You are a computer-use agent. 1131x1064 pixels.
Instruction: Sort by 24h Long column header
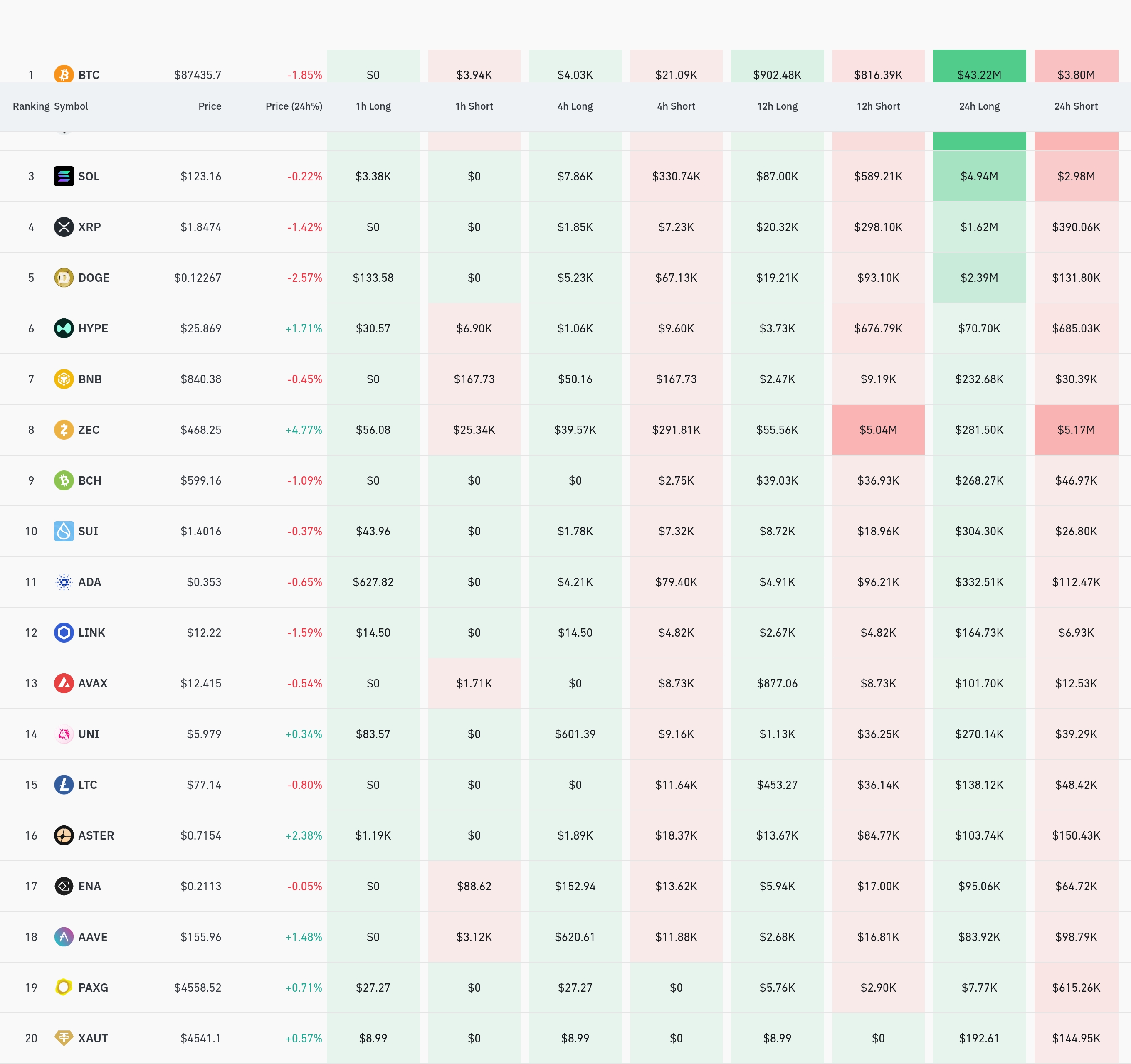click(978, 106)
